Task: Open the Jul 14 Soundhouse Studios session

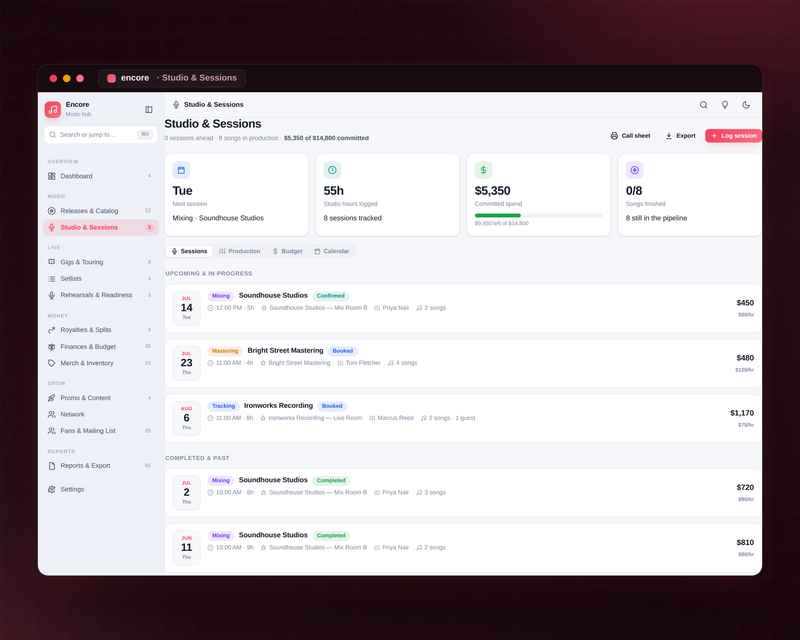Action: 463,308
